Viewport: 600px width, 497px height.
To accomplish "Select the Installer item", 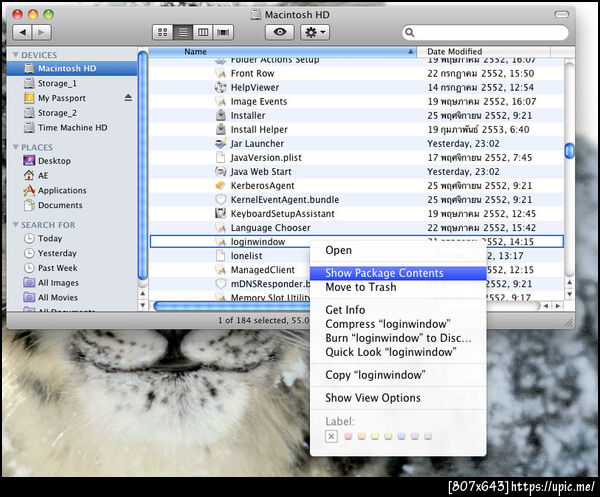I will (x=356, y=116).
